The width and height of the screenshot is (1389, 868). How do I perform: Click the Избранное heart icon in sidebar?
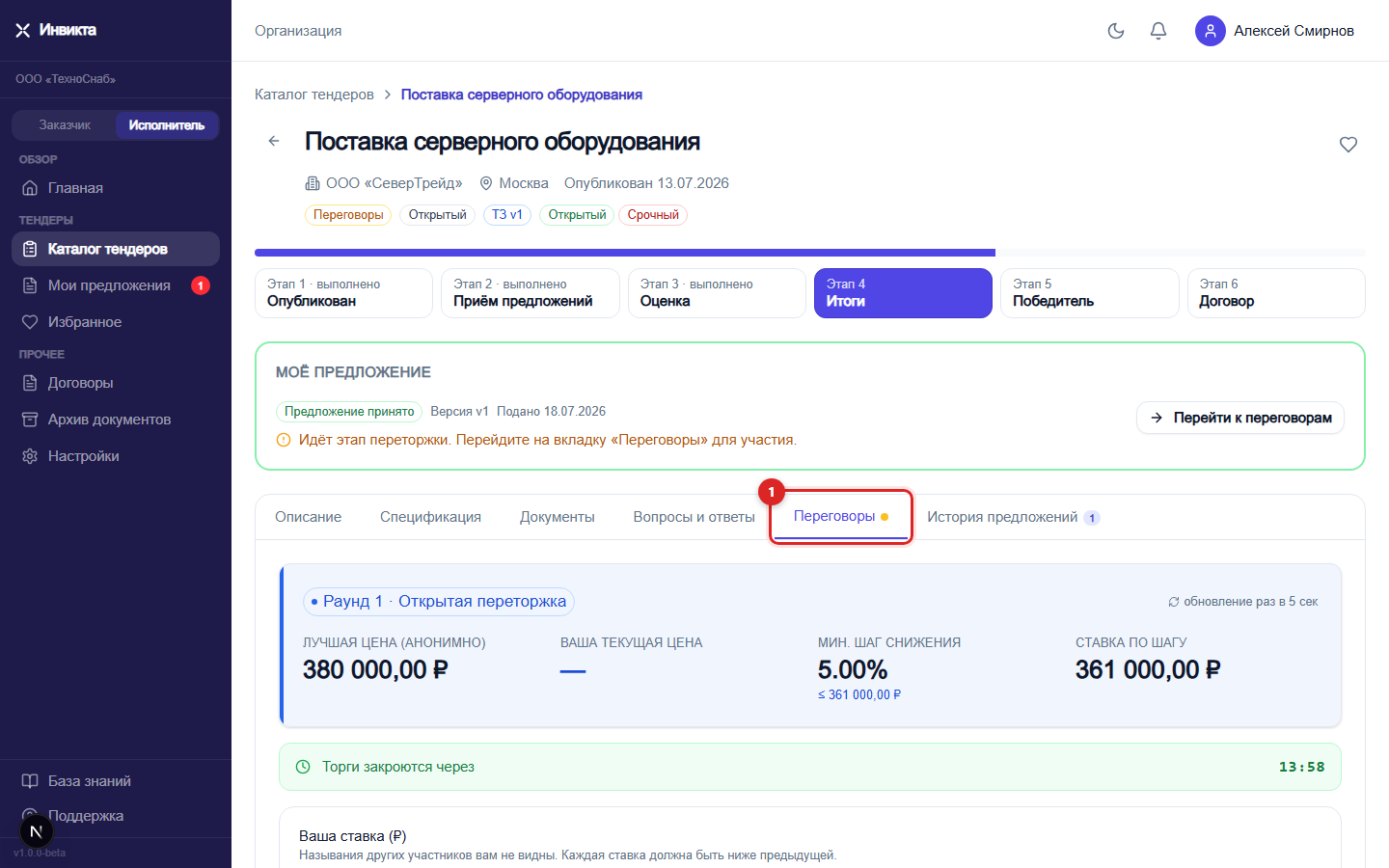[30, 322]
